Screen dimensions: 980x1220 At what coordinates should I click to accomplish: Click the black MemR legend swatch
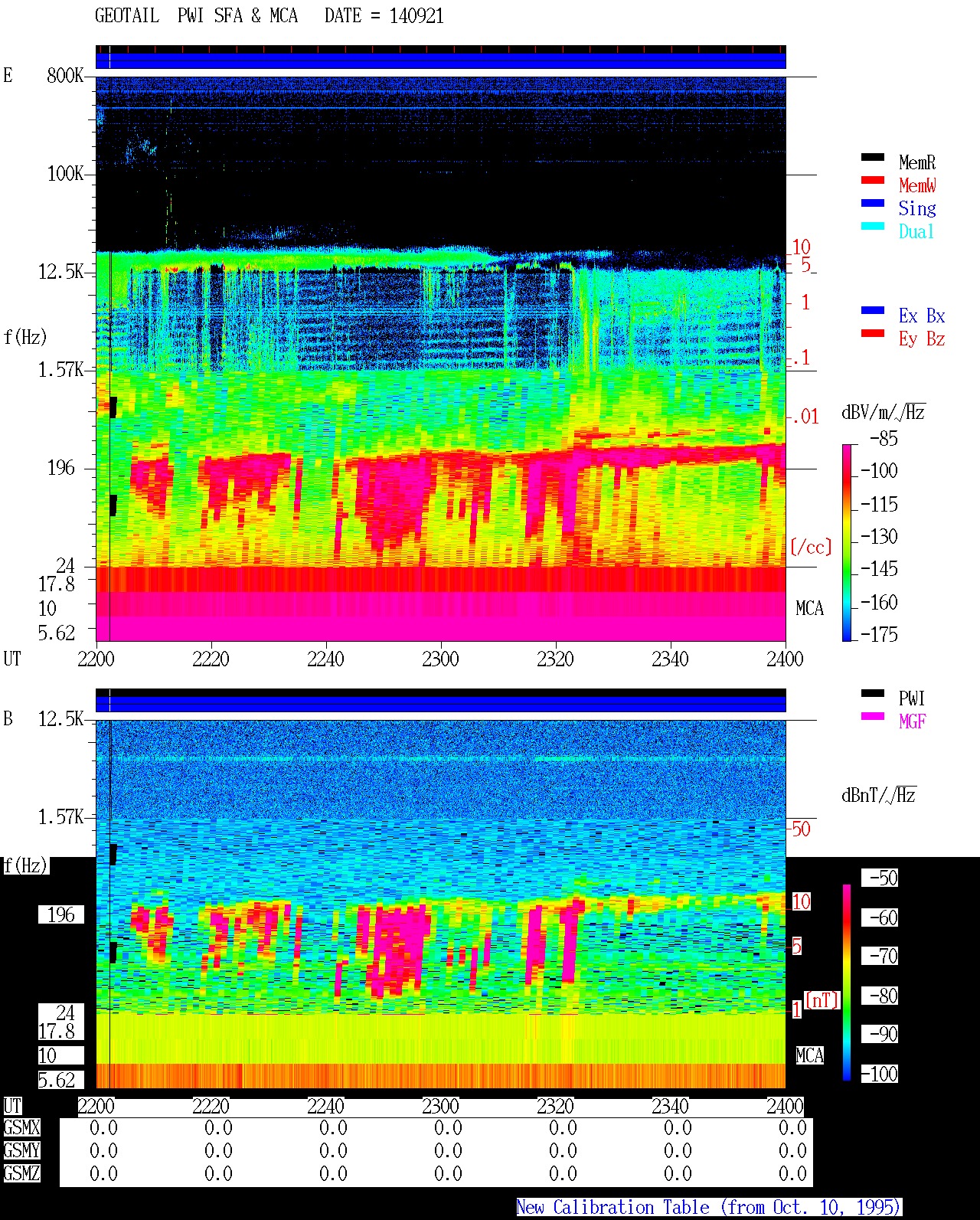pyautogui.click(x=873, y=157)
